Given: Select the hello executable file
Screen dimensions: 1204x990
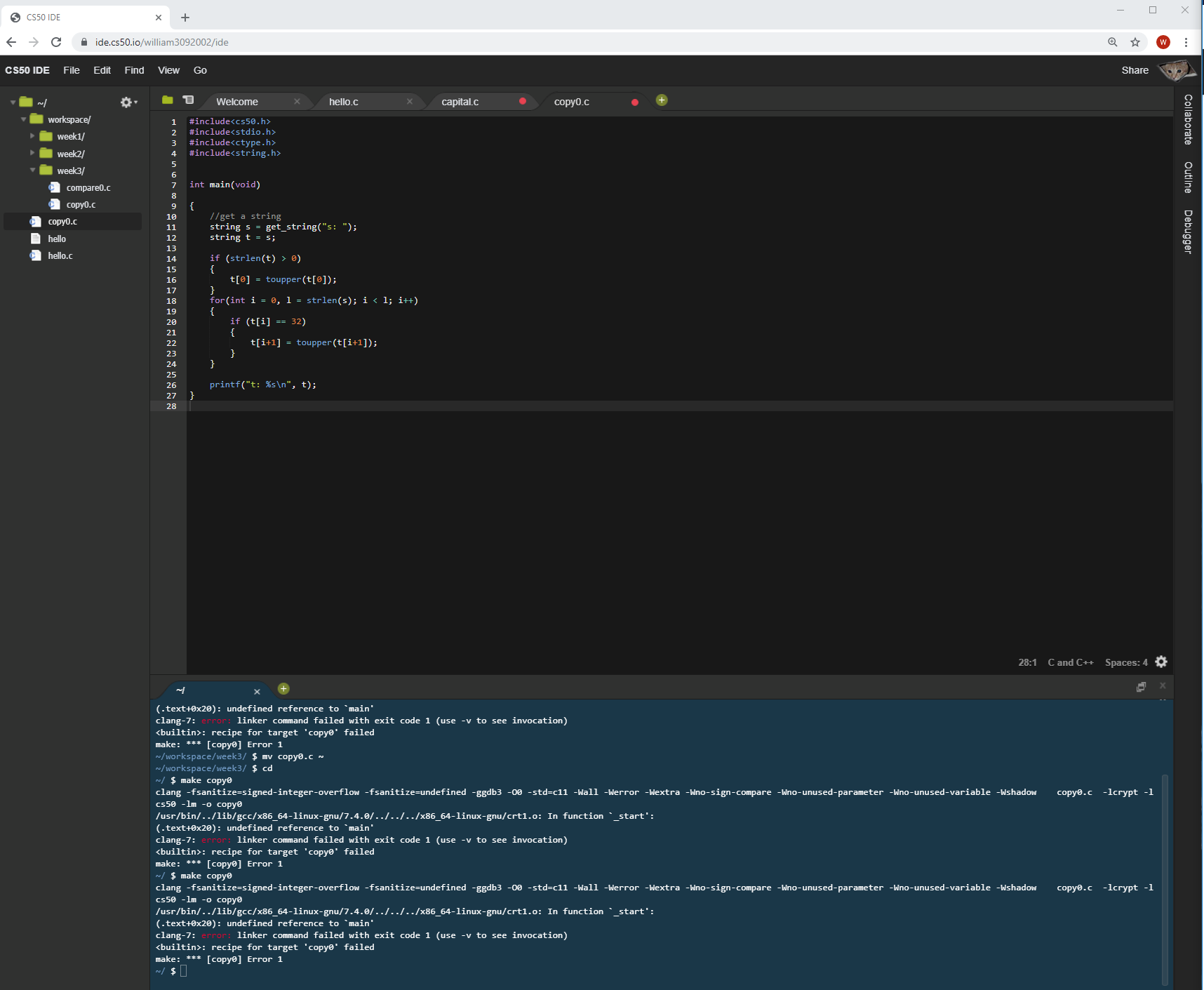Looking at the screenshot, I should (x=57, y=239).
